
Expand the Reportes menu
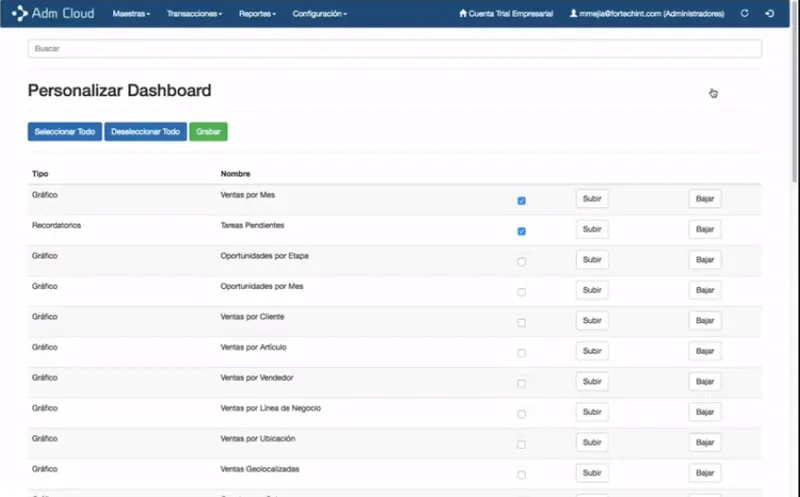click(x=257, y=14)
